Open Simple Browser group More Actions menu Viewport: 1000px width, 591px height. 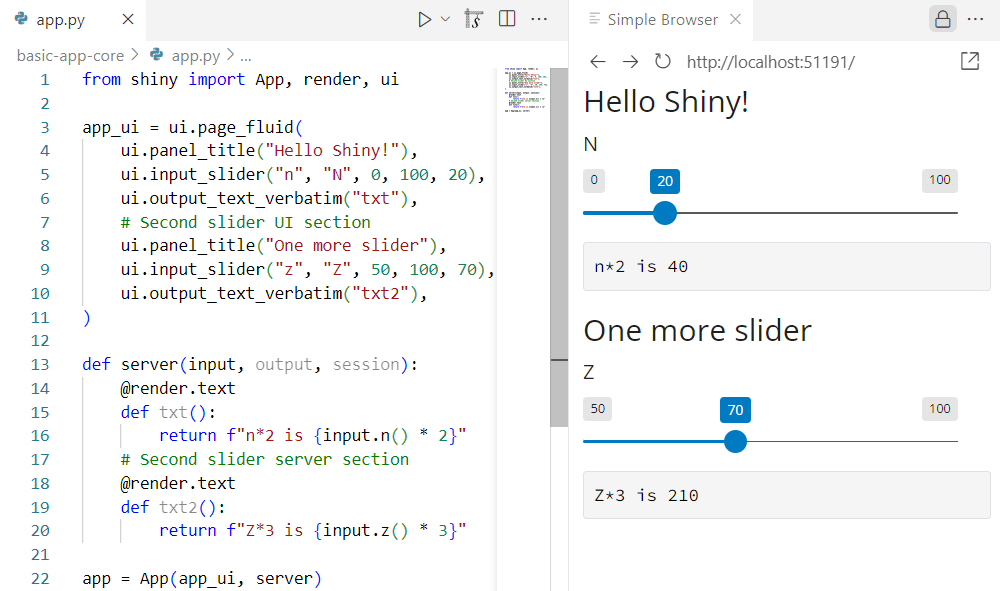coord(975,19)
